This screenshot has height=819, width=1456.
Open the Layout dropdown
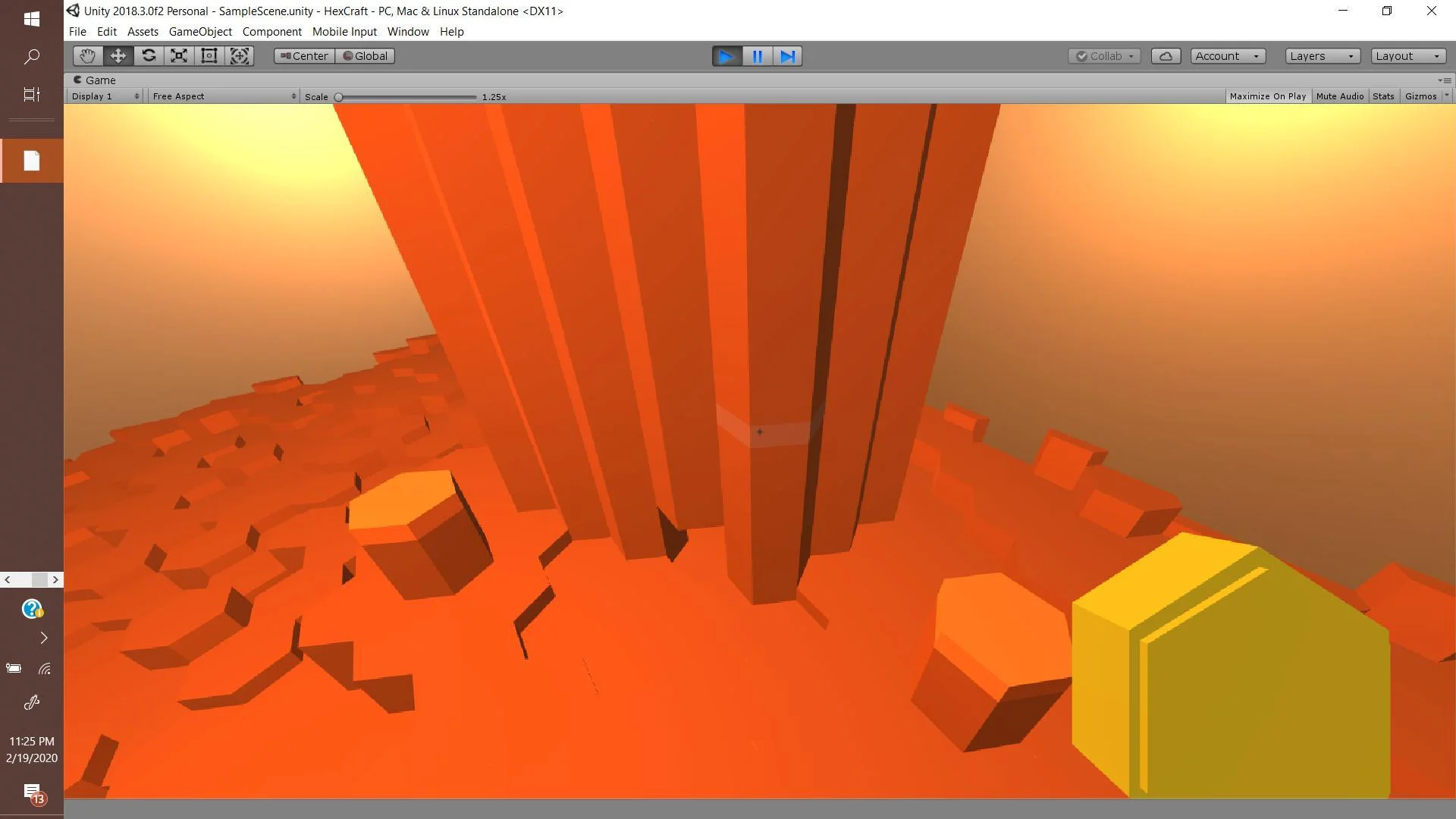coord(1408,56)
